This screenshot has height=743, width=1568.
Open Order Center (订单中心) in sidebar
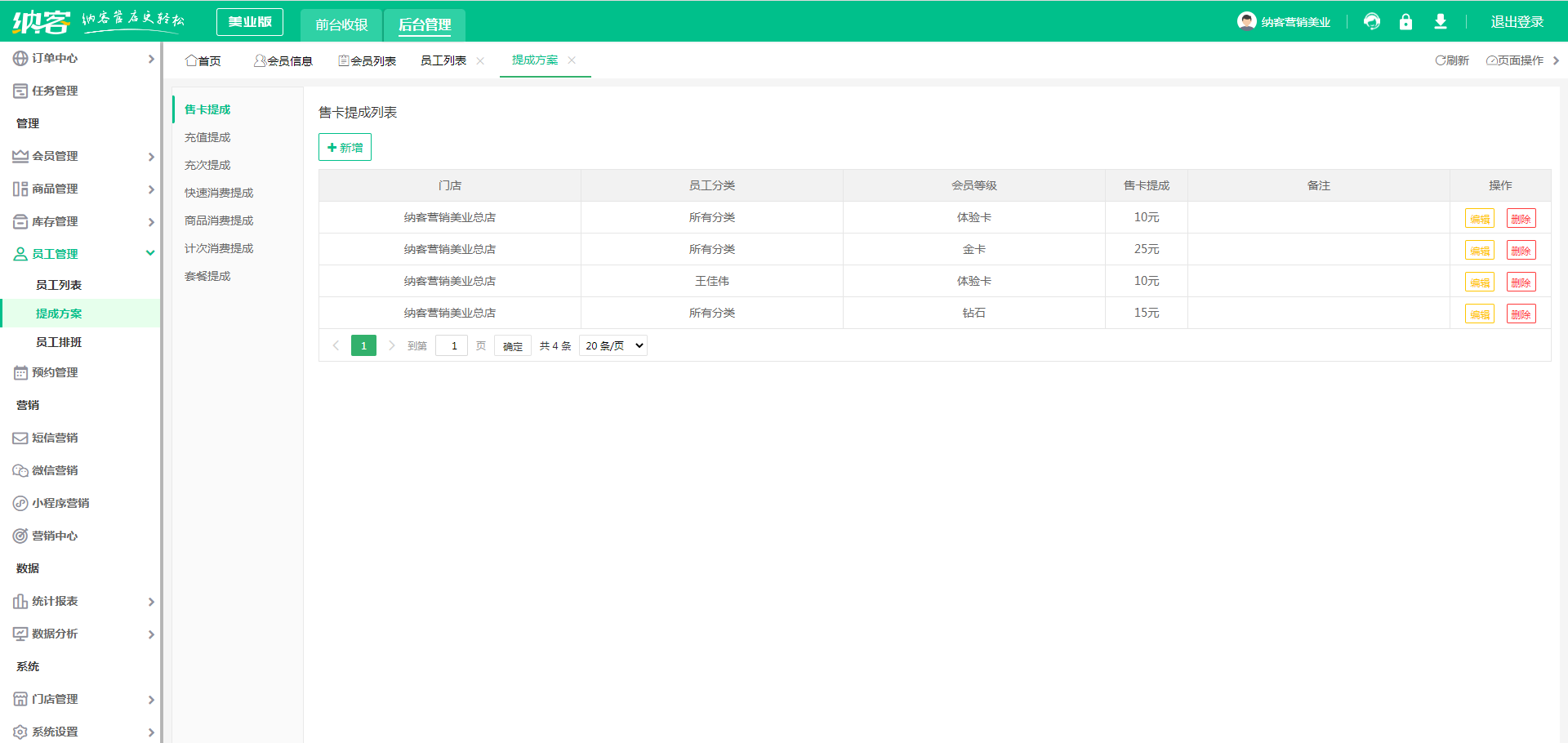[x=55, y=59]
